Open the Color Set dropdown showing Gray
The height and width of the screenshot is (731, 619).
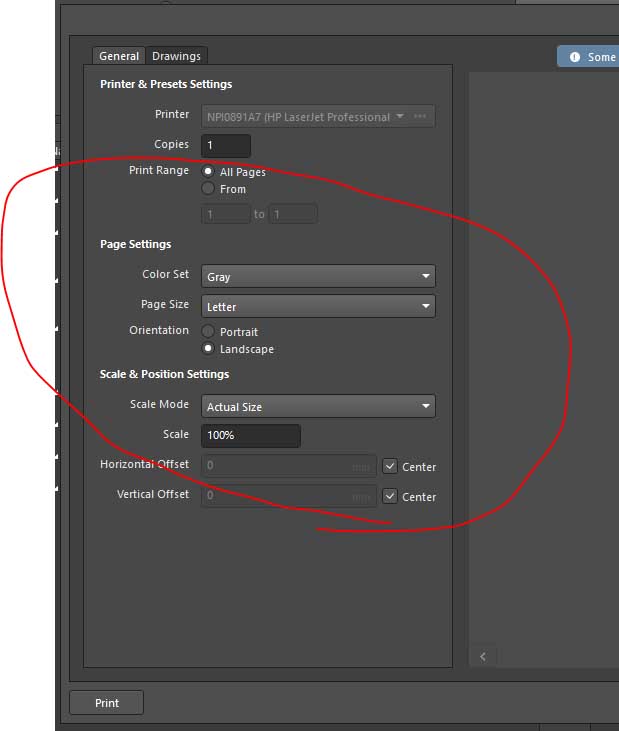point(318,277)
